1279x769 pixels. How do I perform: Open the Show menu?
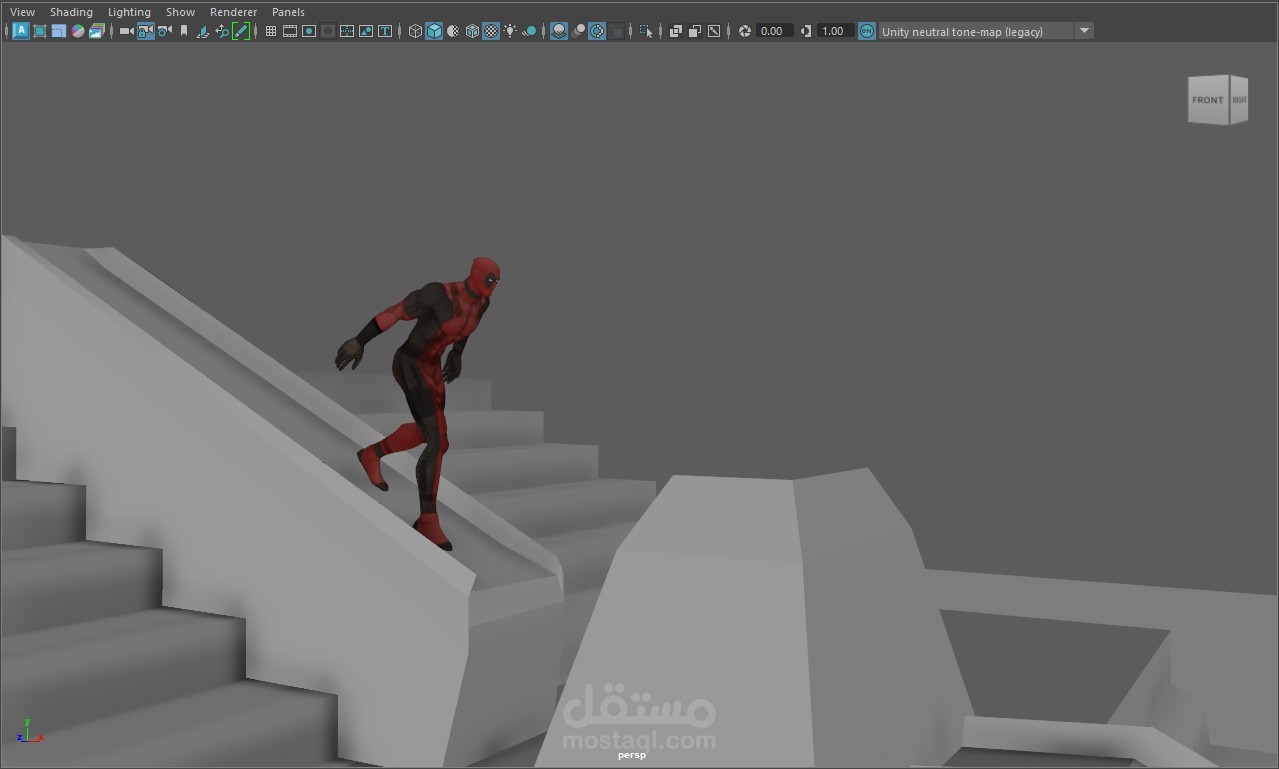tap(180, 12)
